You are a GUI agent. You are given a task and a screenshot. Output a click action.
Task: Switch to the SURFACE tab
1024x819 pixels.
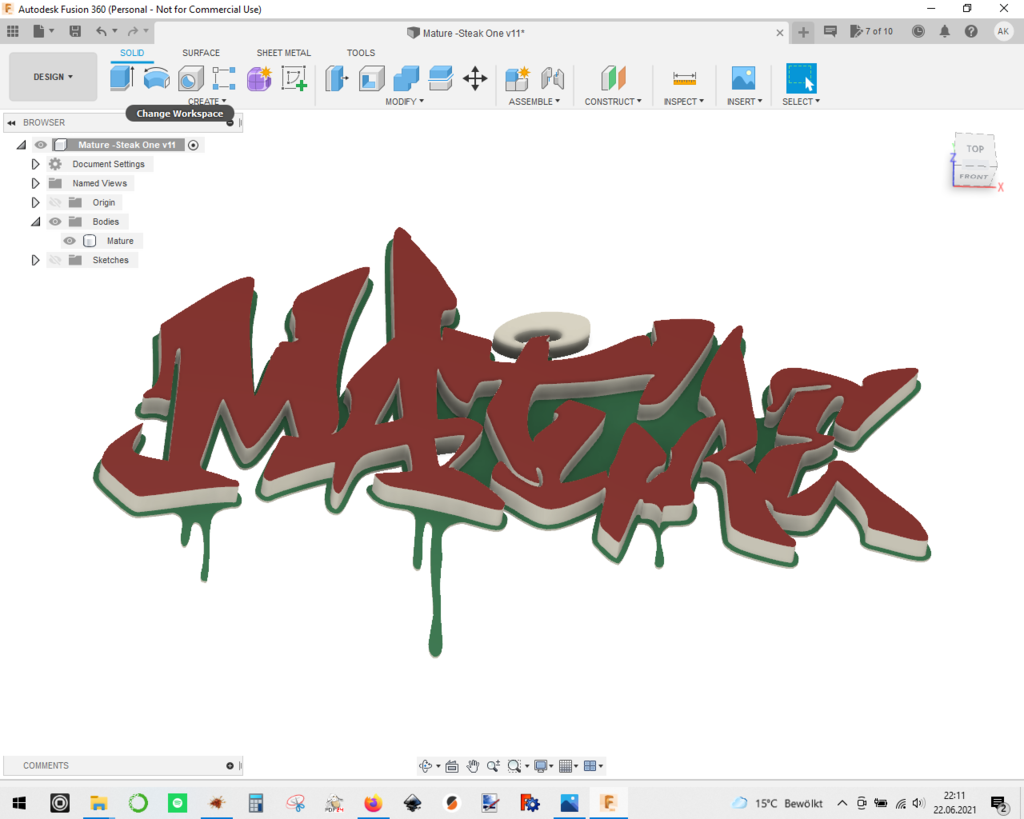click(x=201, y=53)
